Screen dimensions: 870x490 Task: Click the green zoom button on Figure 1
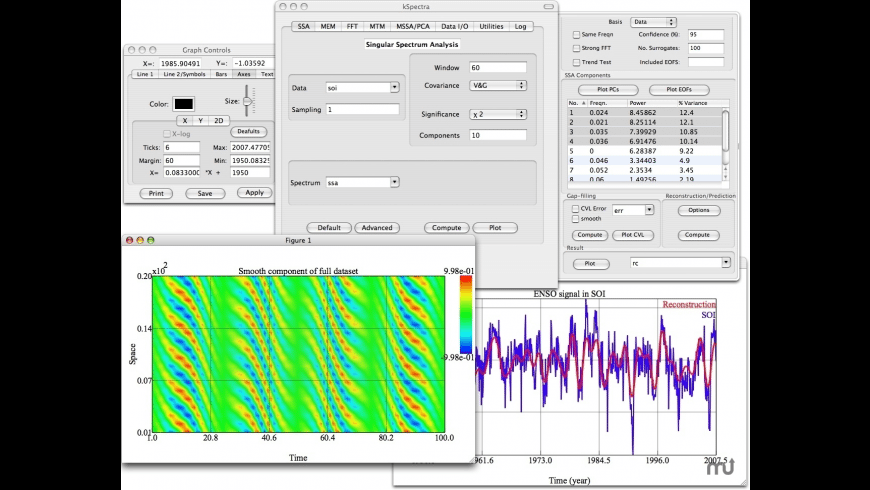[x=151, y=241]
